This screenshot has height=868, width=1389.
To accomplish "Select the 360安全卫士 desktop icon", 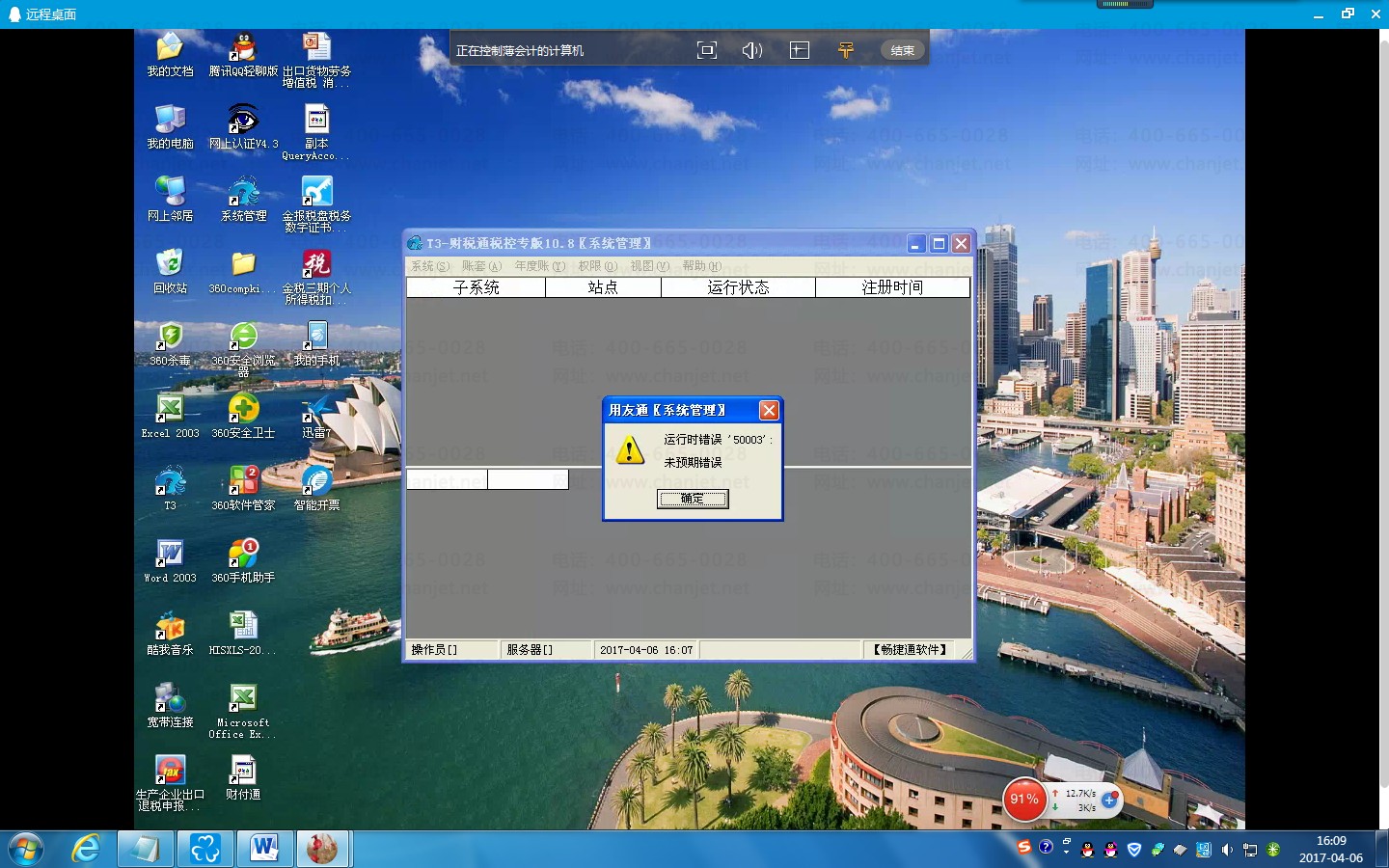I will pos(243,416).
